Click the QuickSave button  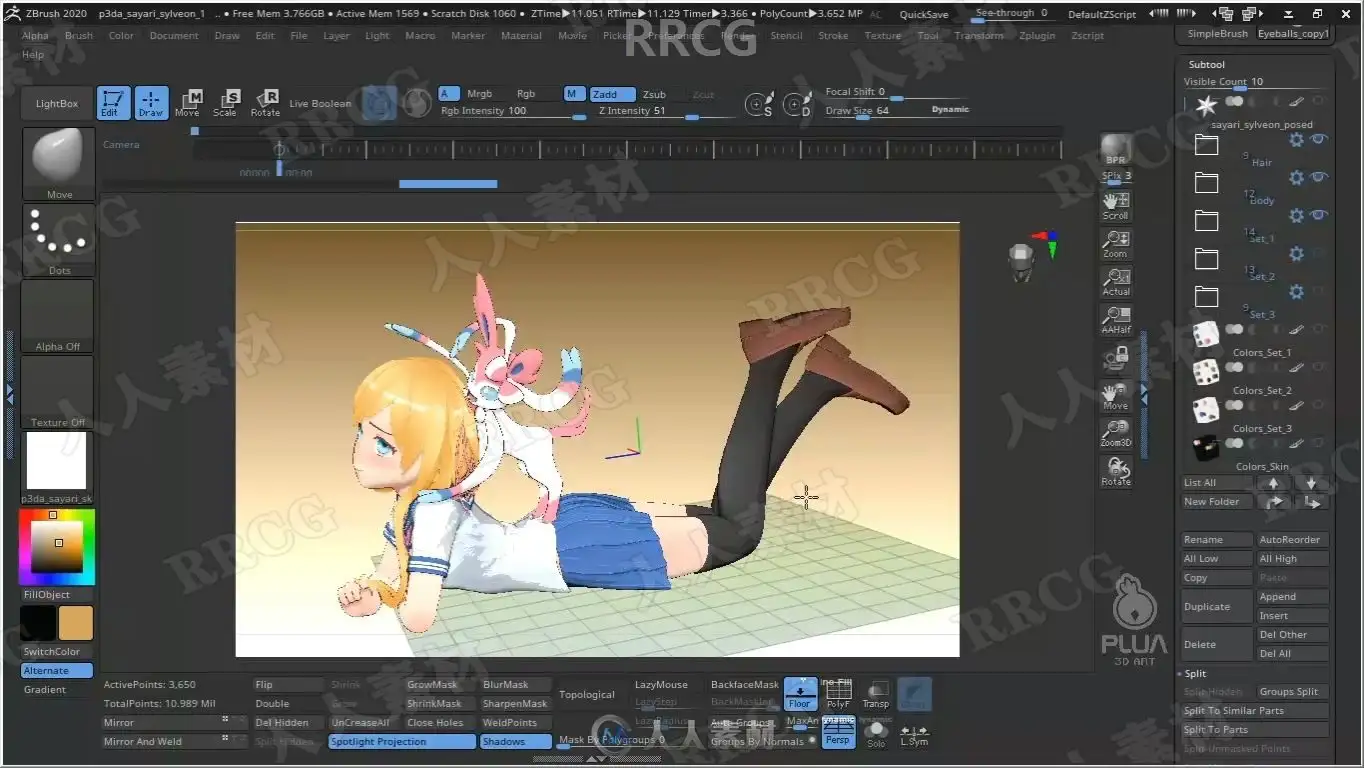924,15
